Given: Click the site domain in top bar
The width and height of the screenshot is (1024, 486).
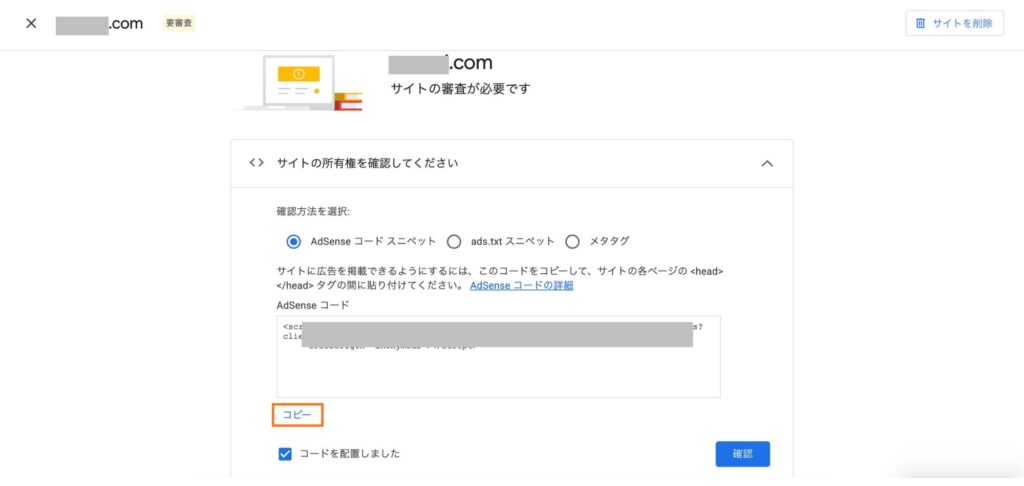Looking at the screenshot, I should pyautogui.click(x=99, y=23).
